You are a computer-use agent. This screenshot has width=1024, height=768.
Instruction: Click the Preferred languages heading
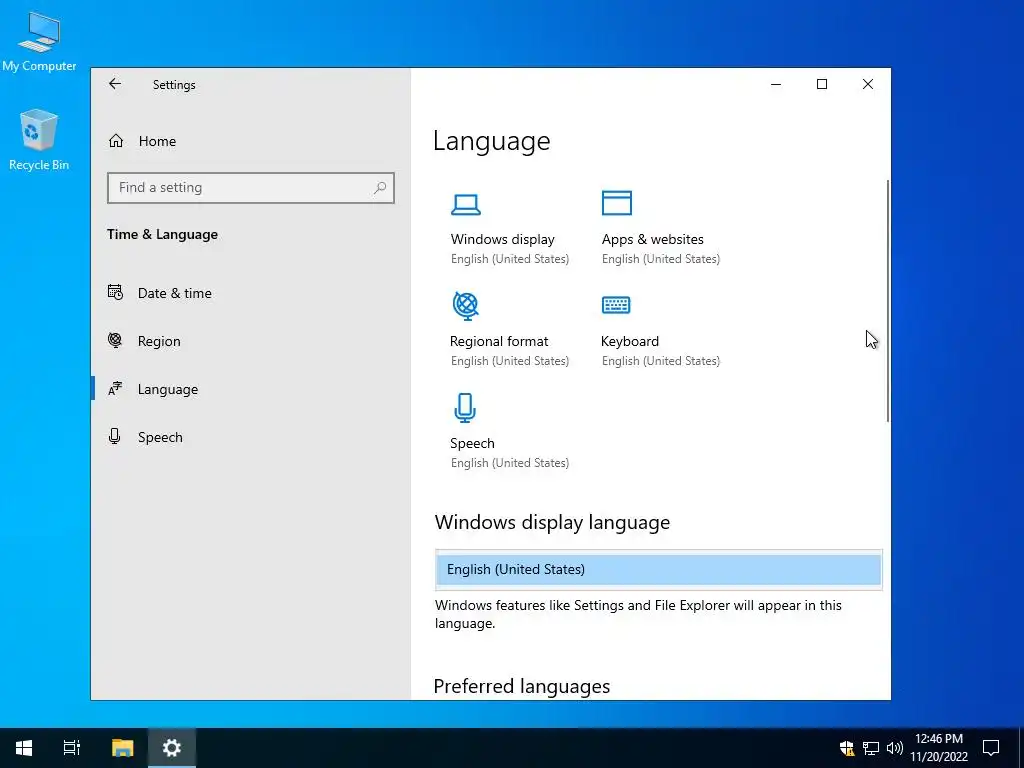click(522, 686)
